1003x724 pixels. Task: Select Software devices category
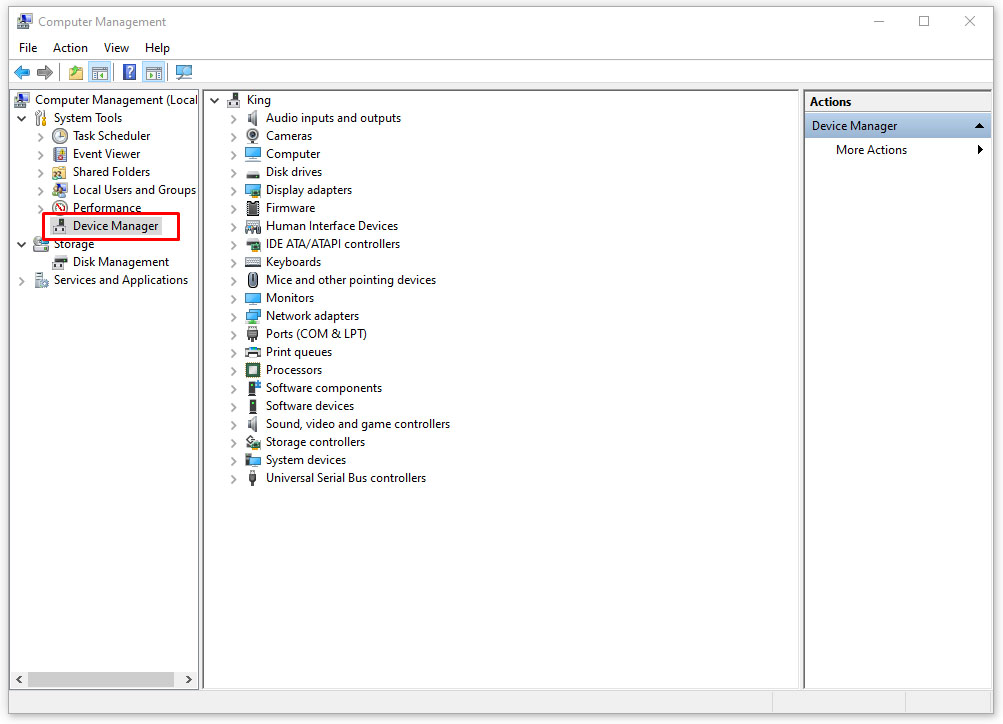310,406
